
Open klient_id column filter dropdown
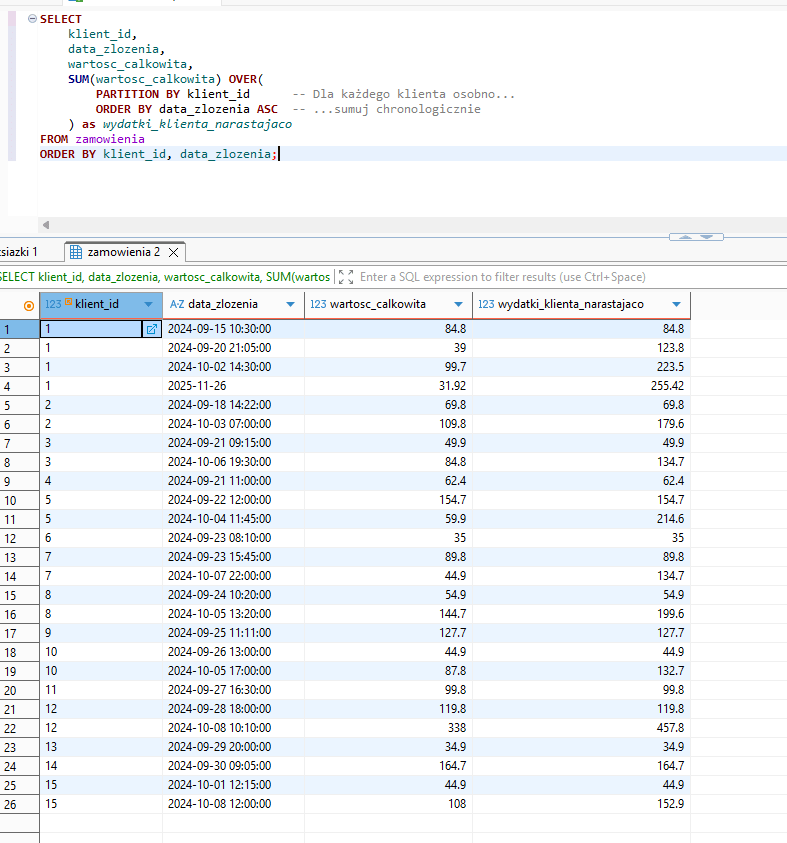point(149,304)
